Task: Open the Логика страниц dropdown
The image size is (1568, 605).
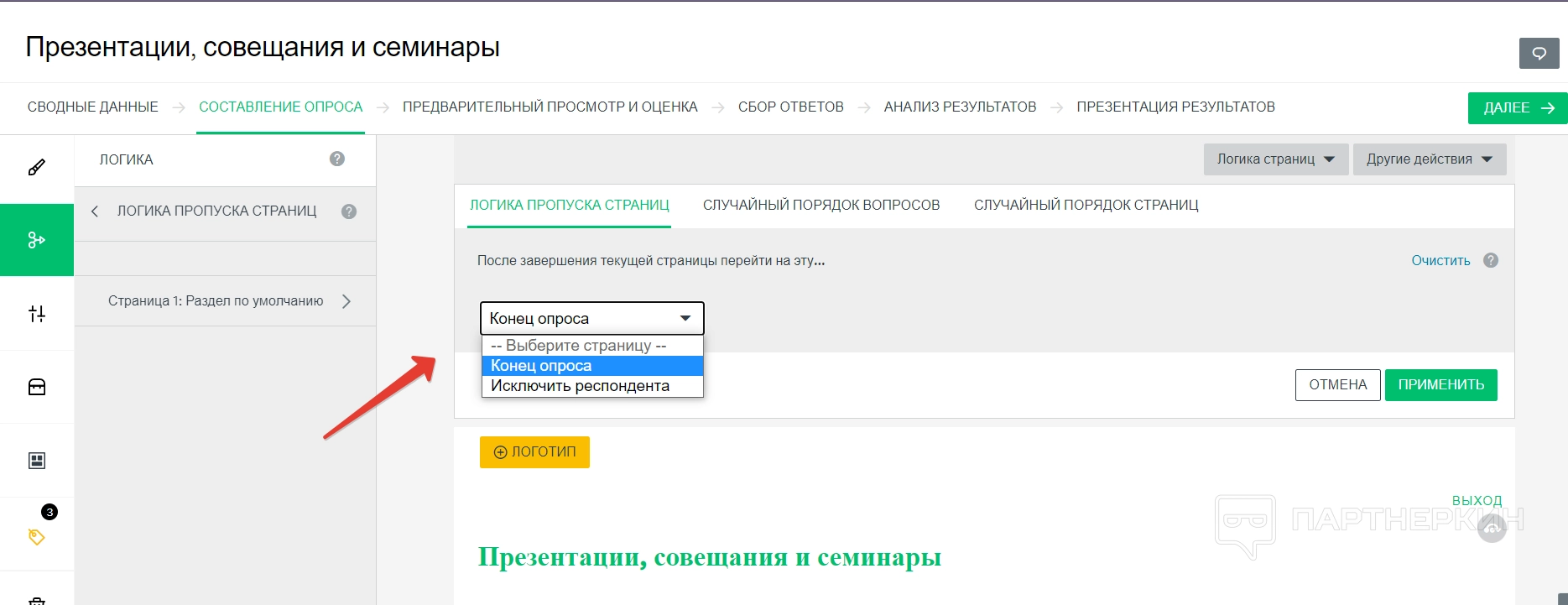Action: (x=1276, y=159)
